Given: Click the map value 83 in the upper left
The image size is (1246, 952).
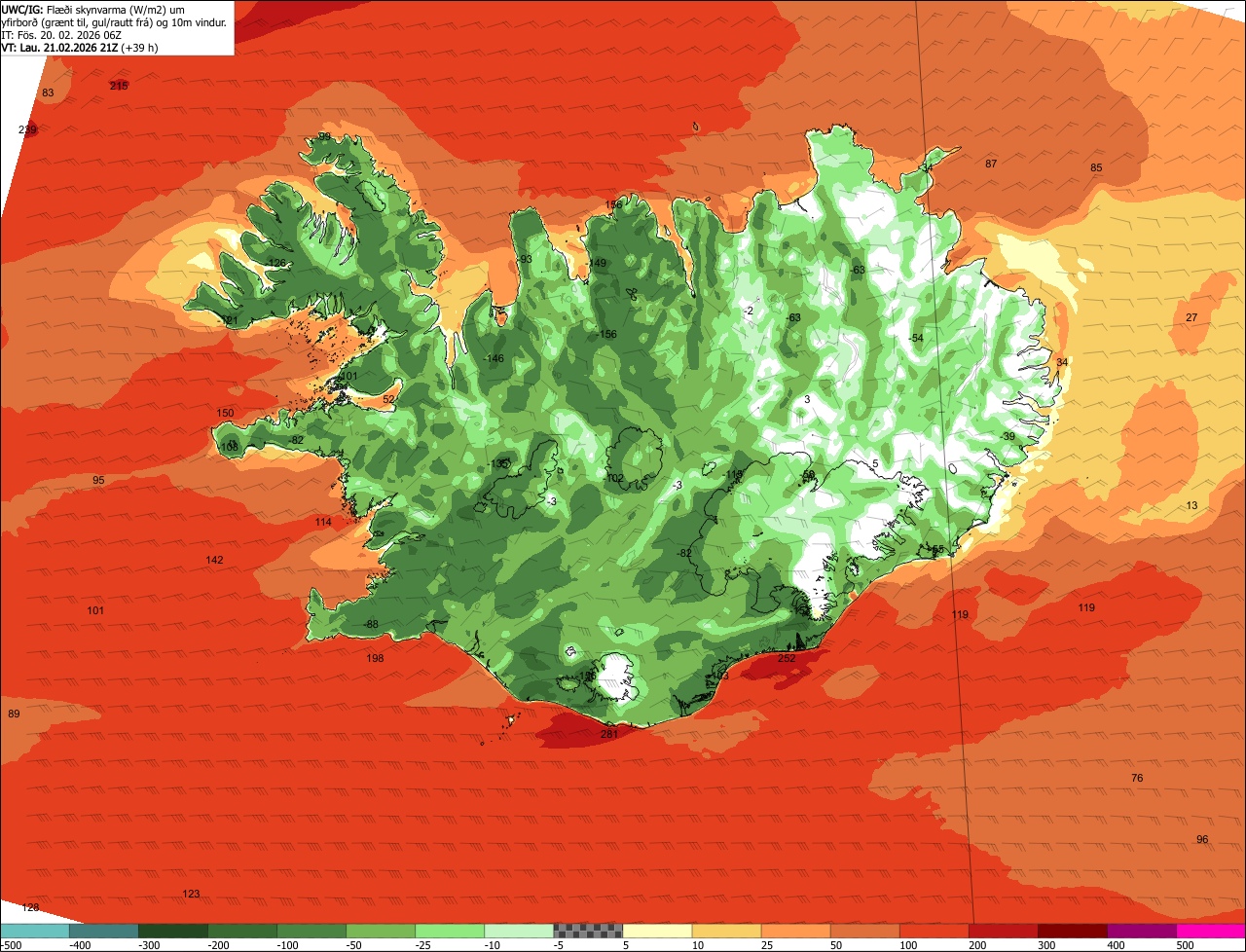Looking at the screenshot, I should [48, 93].
